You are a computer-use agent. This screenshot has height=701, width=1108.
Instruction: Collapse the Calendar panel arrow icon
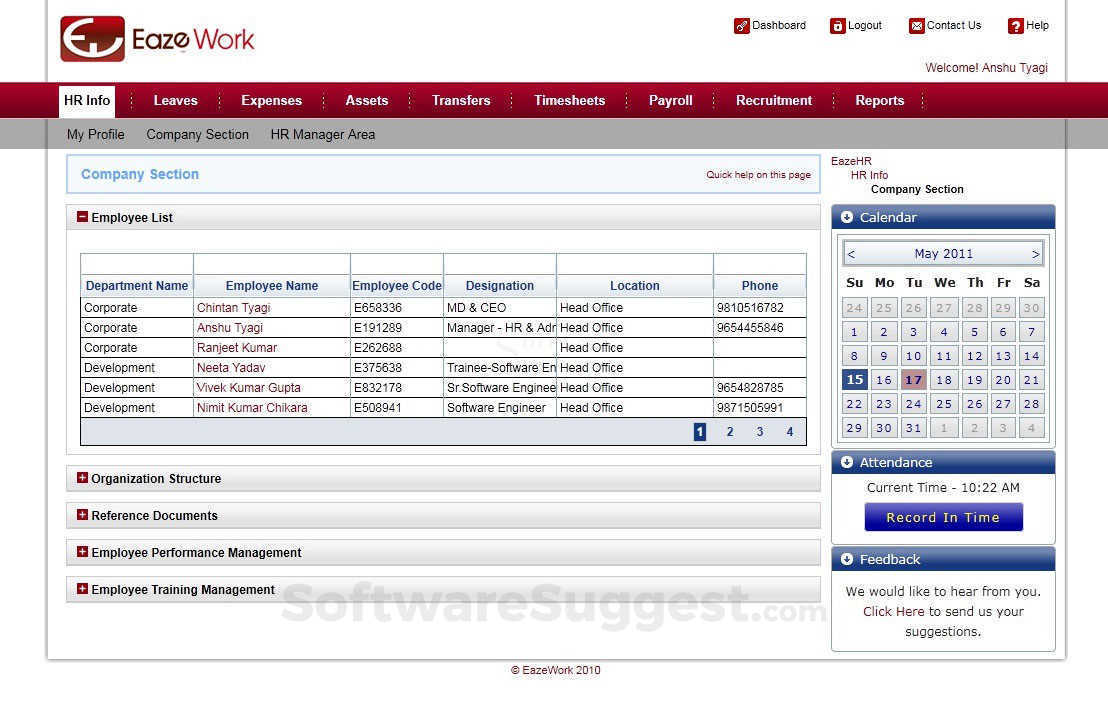pyautogui.click(x=847, y=217)
